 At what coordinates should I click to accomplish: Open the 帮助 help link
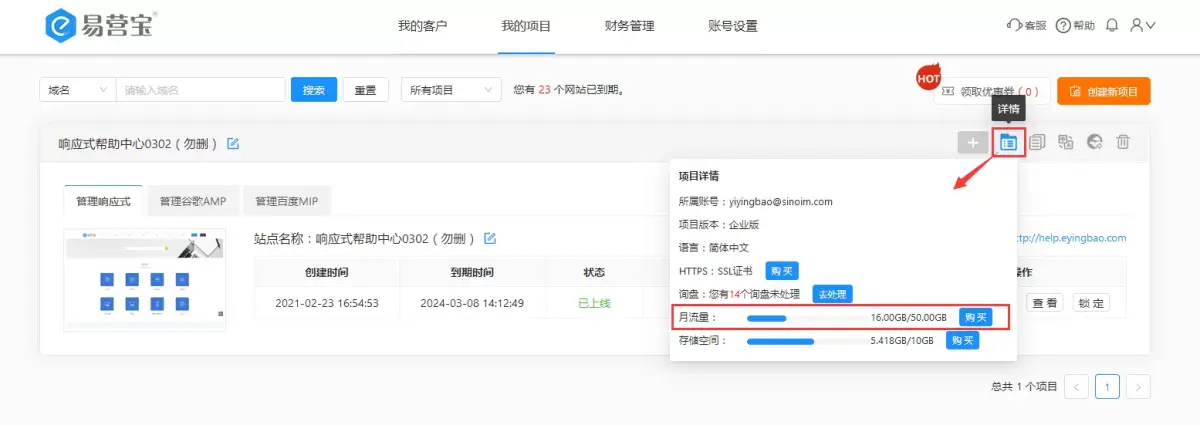pos(1075,26)
